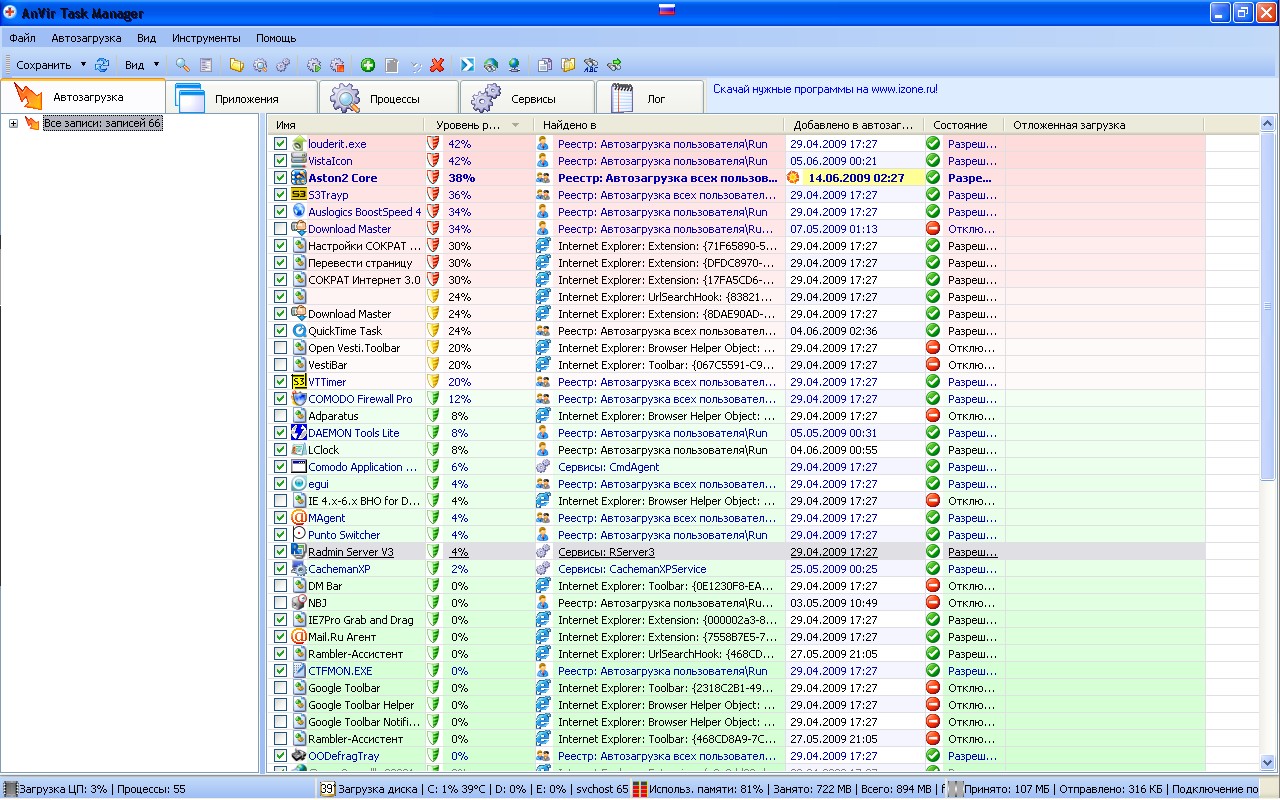Open the Помощь menu
1280x800 pixels.
276,38
